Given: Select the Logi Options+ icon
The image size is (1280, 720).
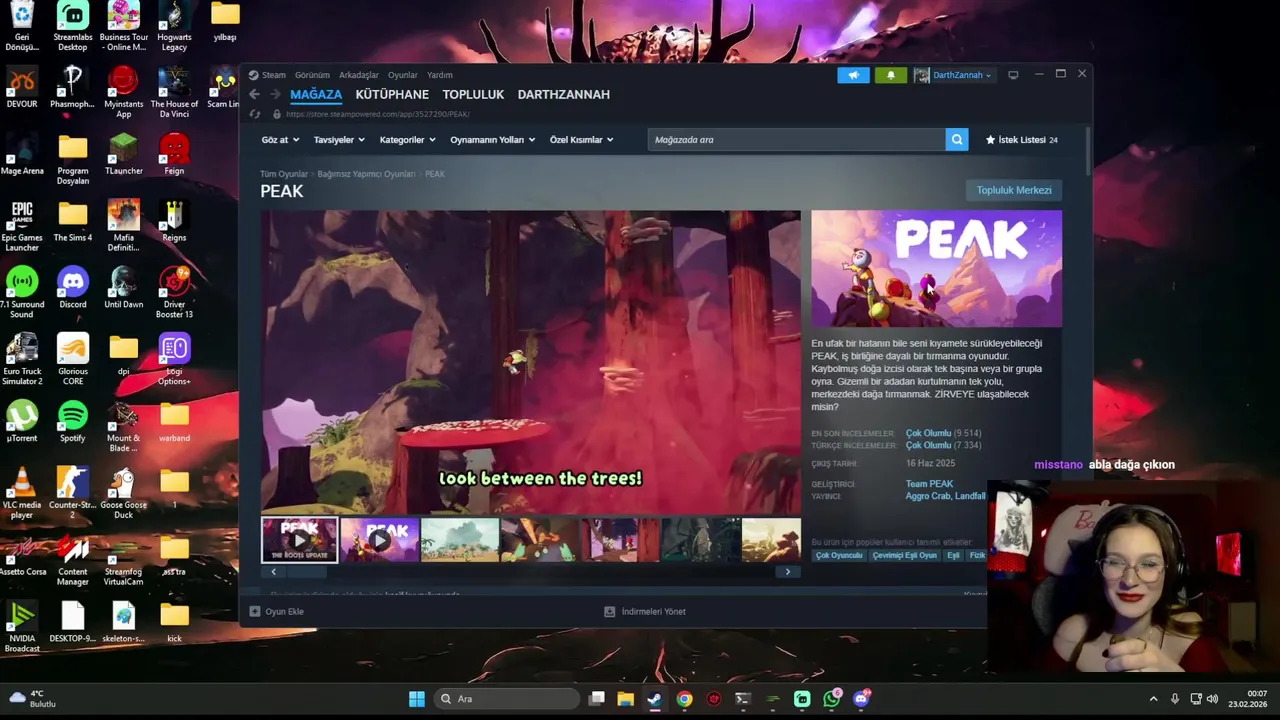Looking at the screenshot, I should tap(174, 359).
